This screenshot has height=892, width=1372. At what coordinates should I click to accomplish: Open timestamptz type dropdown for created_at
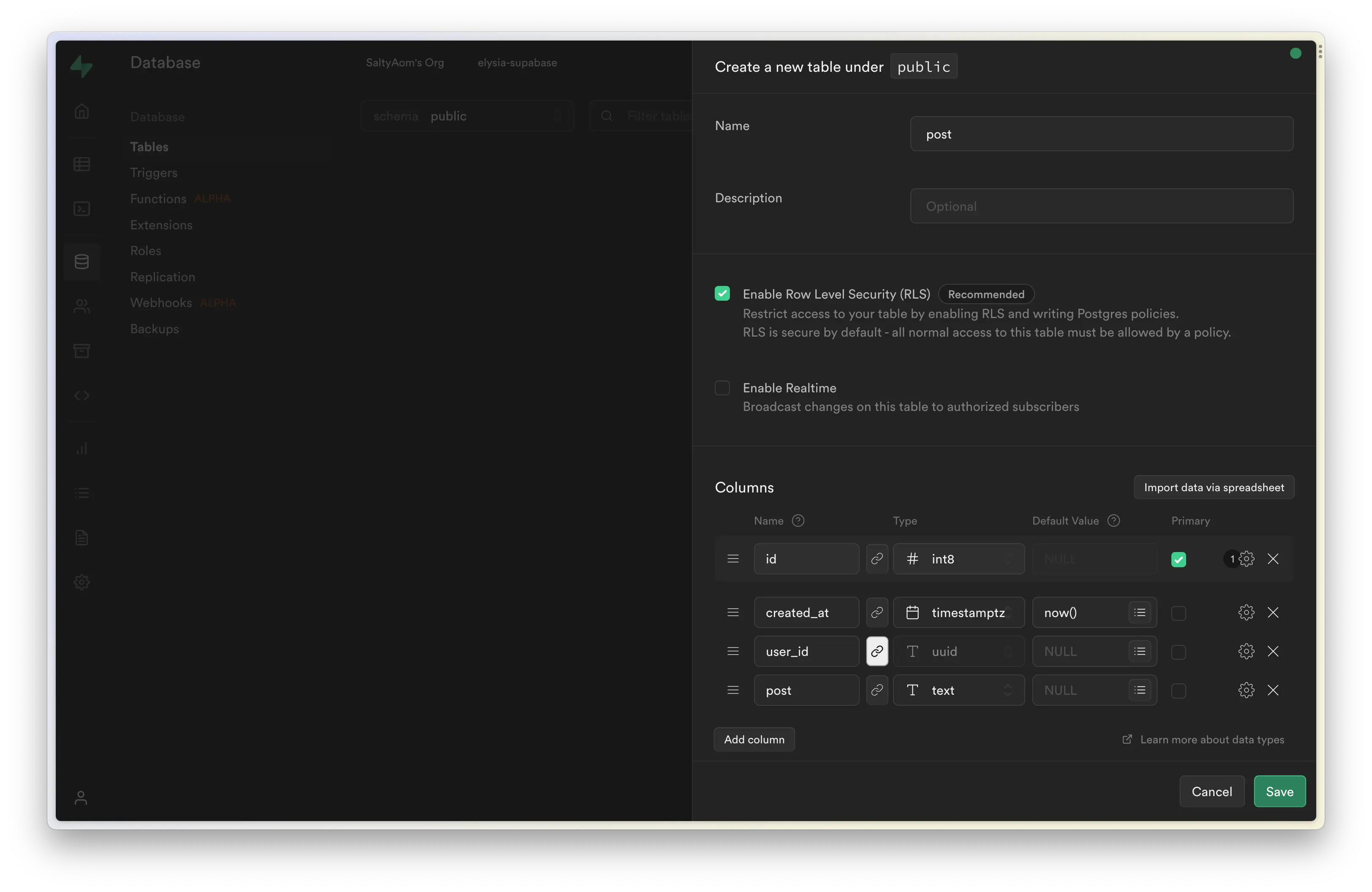click(958, 612)
